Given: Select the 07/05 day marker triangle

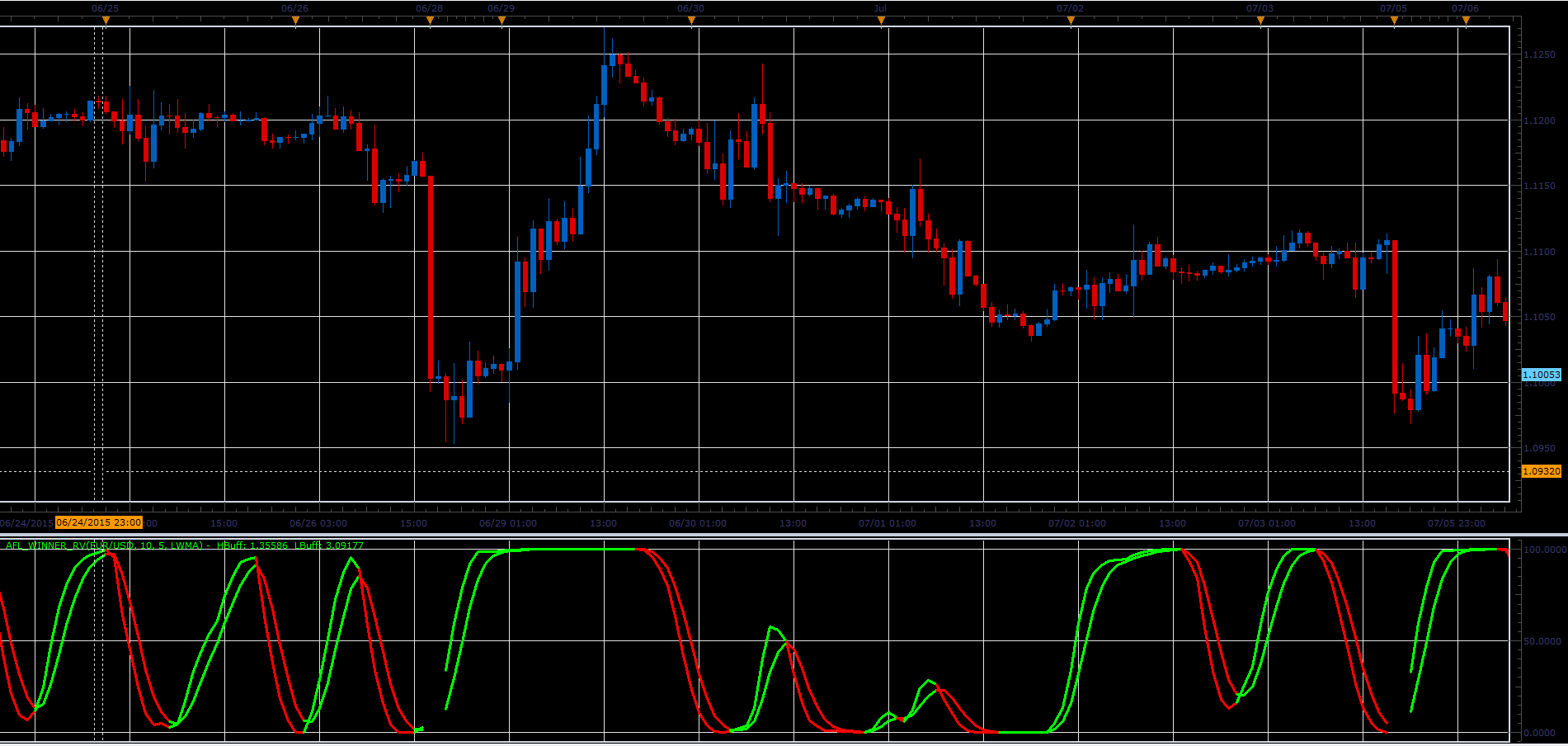Looking at the screenshot, I should click(1394, 21).
